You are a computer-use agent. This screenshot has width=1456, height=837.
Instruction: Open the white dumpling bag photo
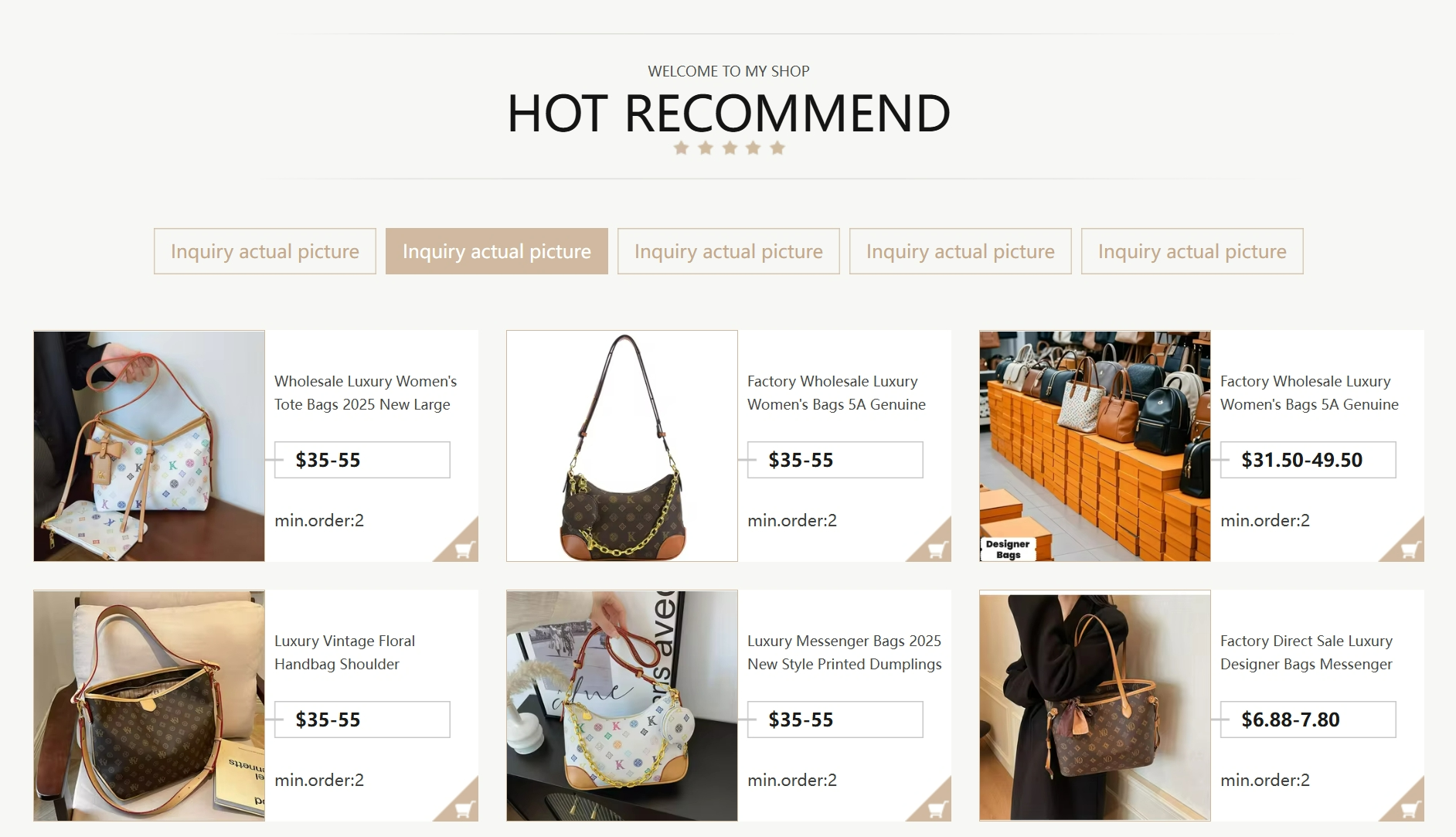[x=622, y=706]
